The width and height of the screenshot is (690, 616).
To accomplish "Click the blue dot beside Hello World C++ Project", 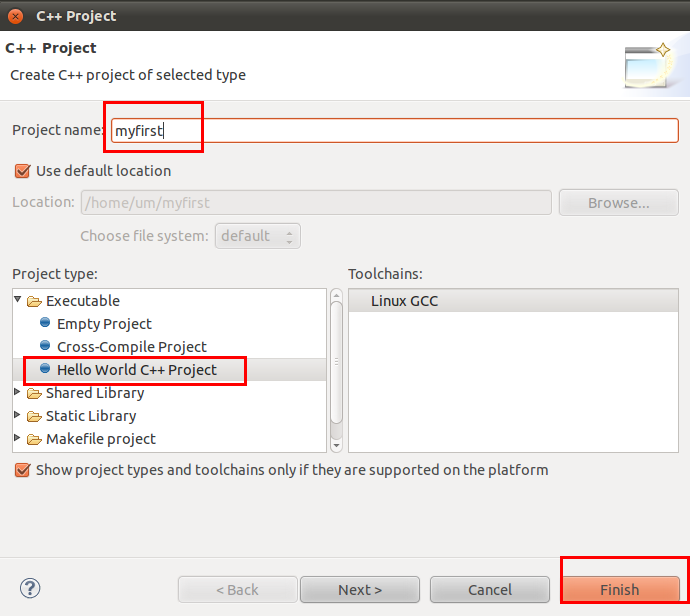I will click(45, 368).
